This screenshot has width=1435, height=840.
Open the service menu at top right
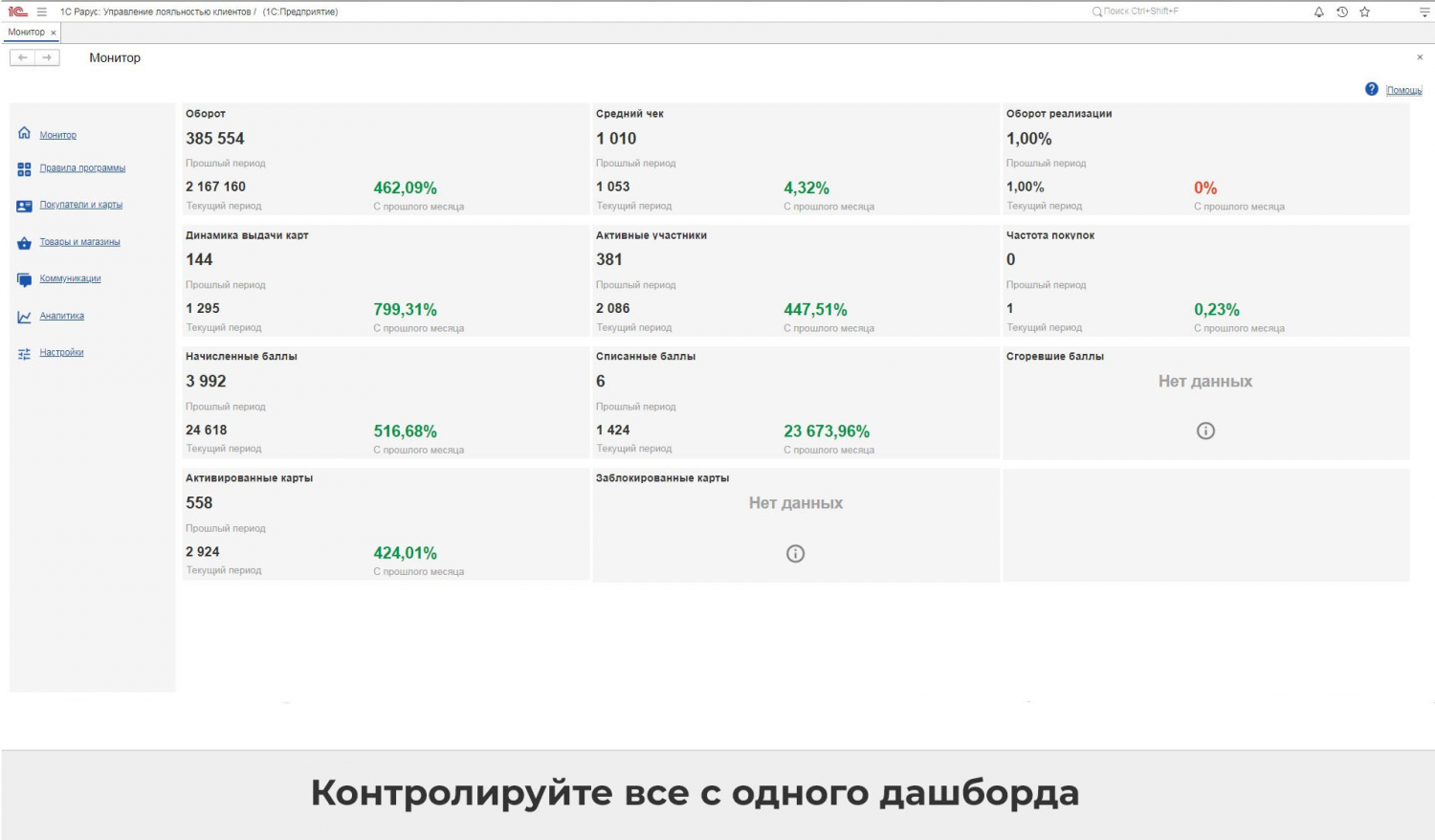pyautogui.click(x=1424, y=12)
